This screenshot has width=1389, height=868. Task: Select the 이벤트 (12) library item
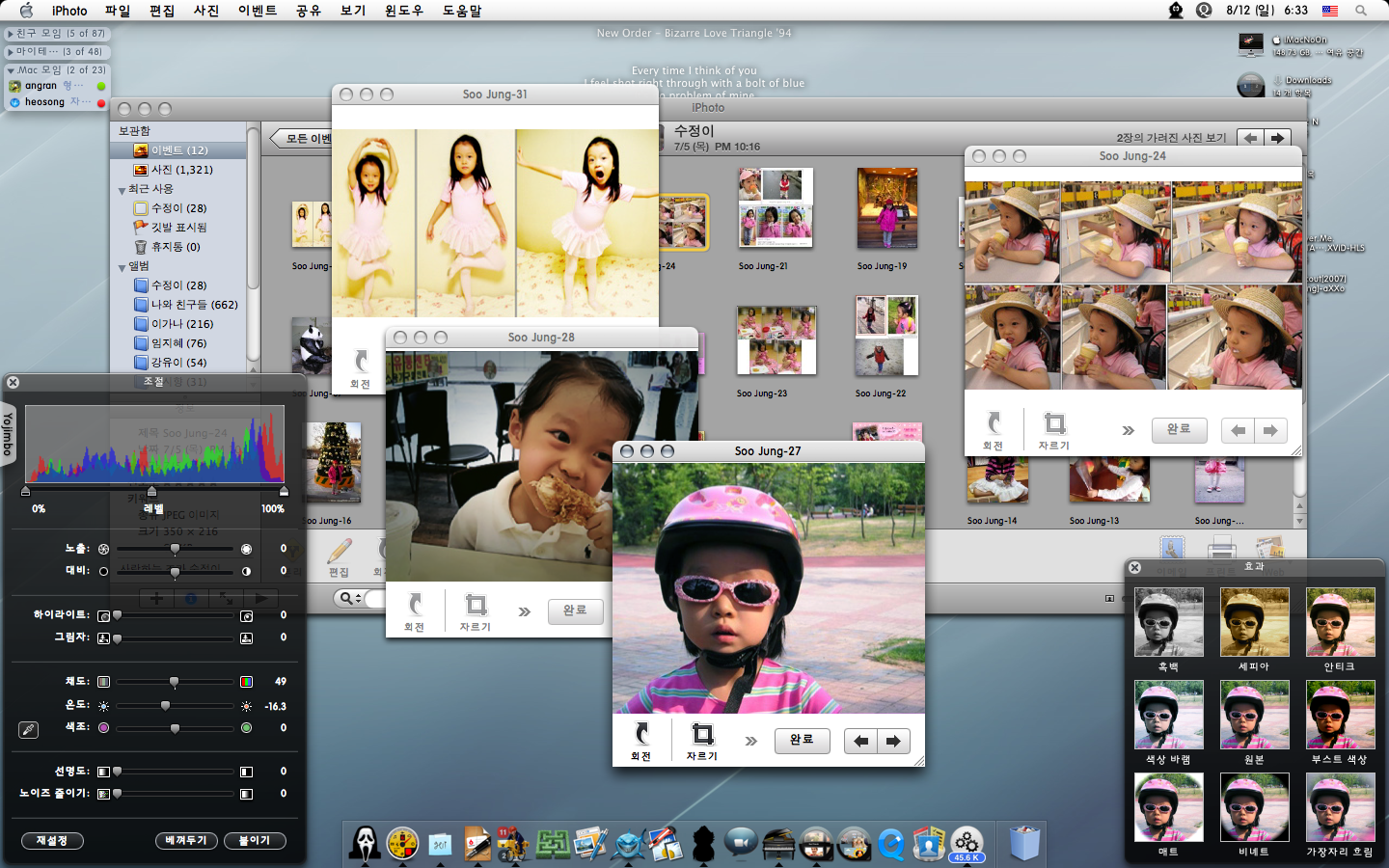(x=178, y=150)
